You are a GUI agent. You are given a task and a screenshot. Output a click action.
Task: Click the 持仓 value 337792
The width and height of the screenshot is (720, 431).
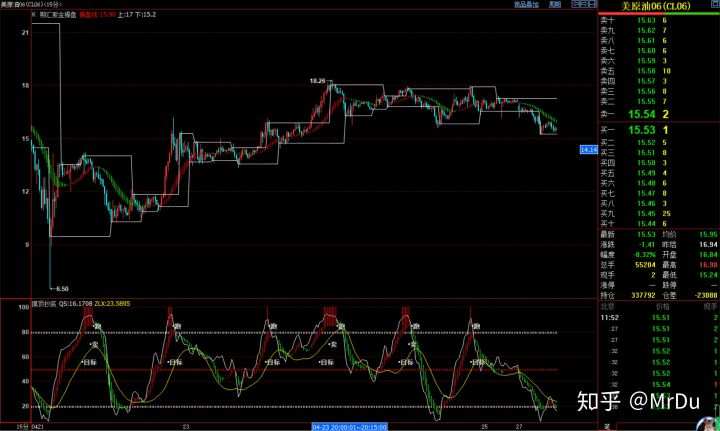643,295
